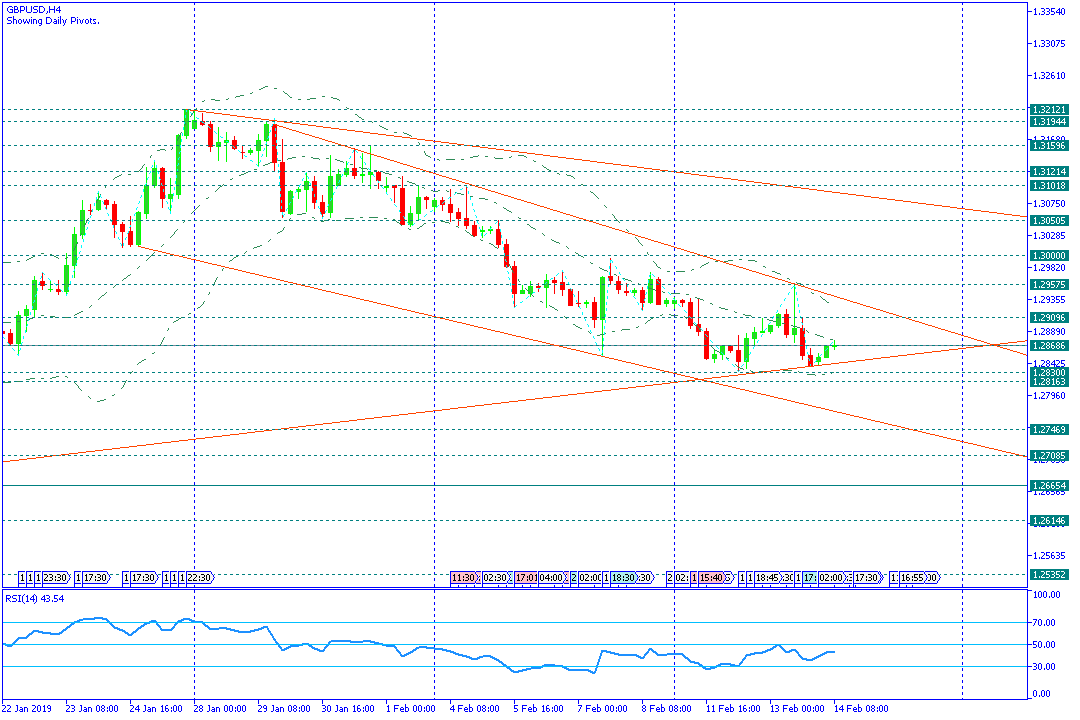Open the 18:45 event marker
The image size is (1080, 720).
click(x=768, y=578)
